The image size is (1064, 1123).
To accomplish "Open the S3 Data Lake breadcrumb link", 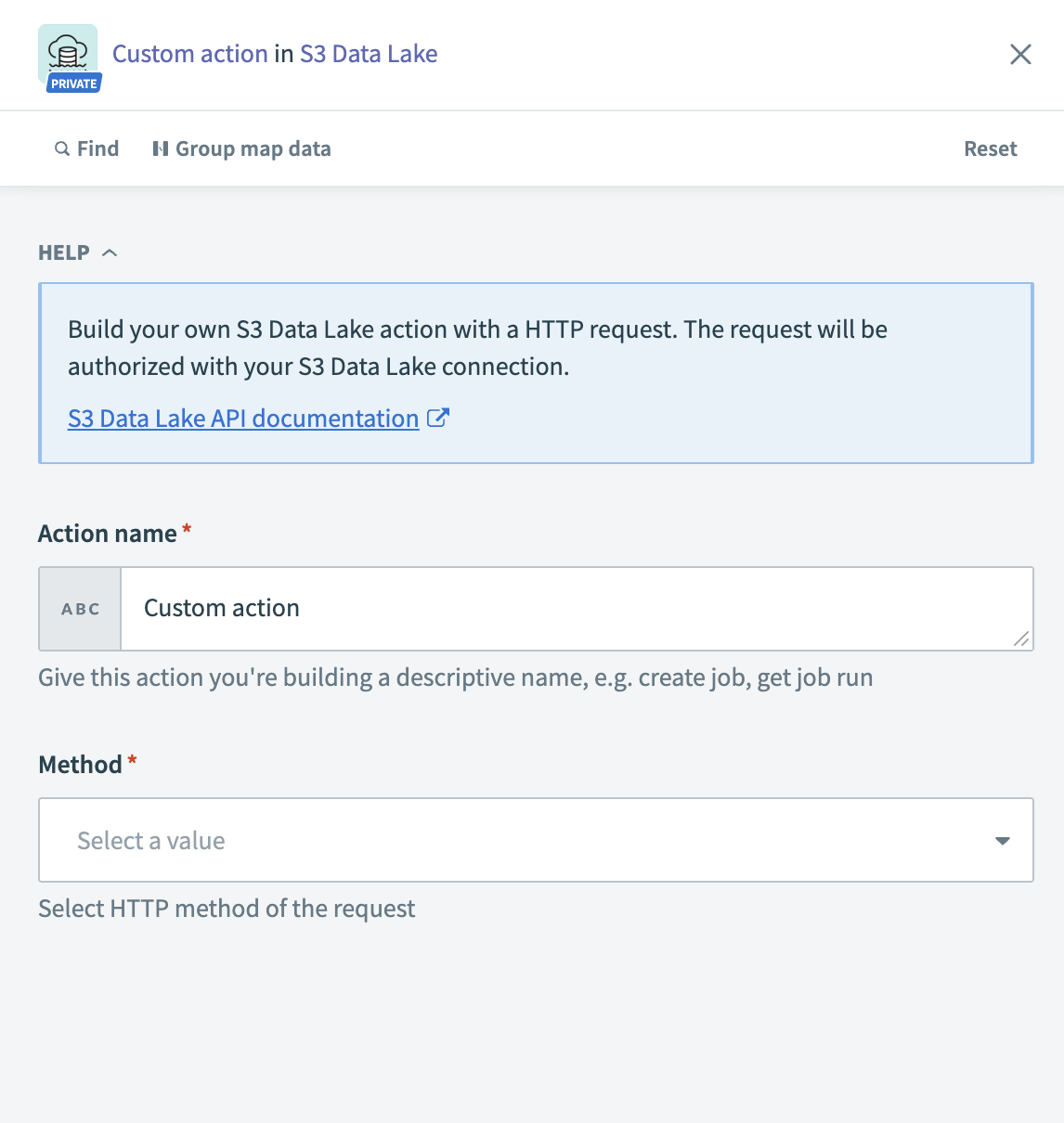I will point(368,54).
